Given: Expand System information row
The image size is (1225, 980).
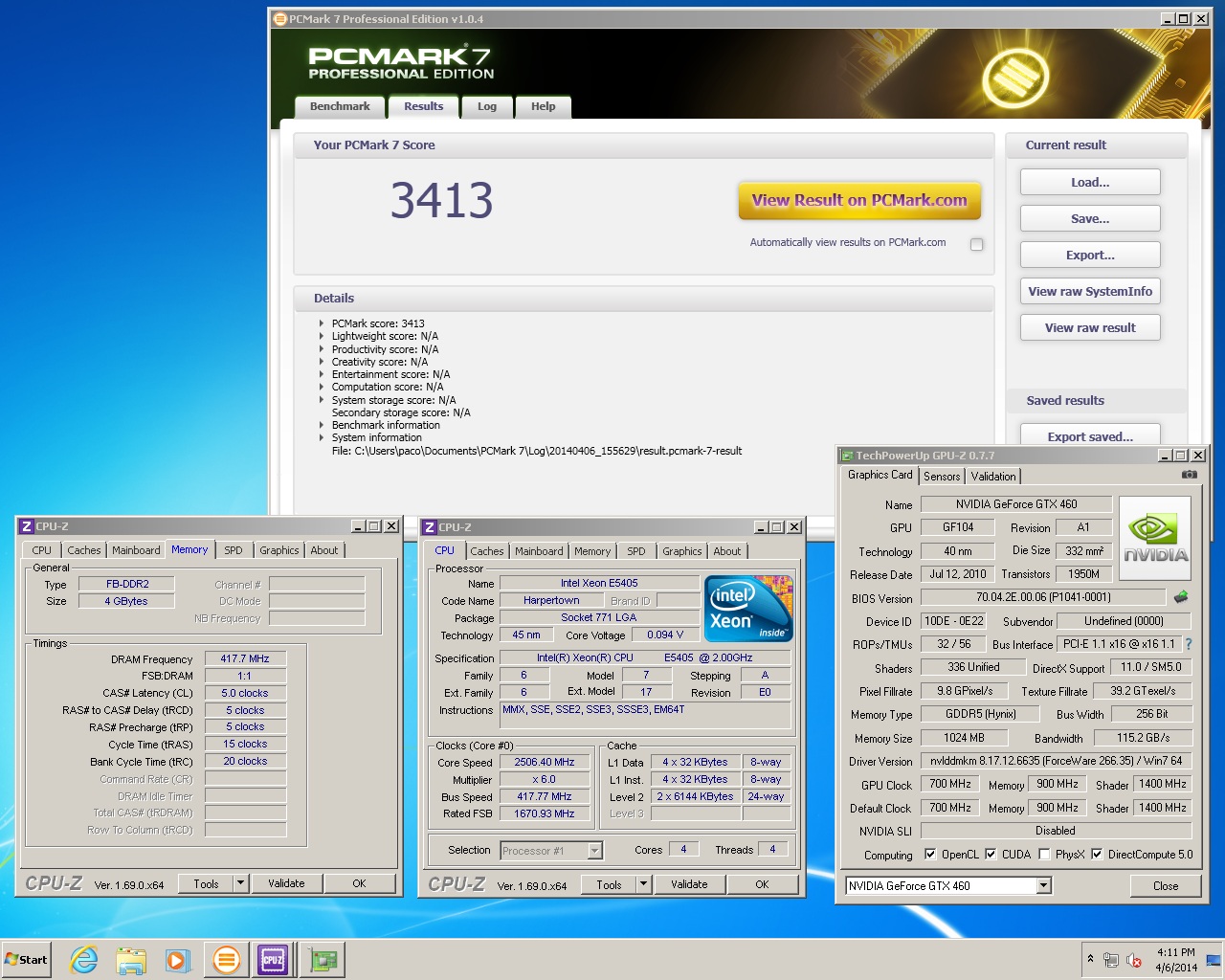Looking at the screenshot, I should tap(322, 437).
